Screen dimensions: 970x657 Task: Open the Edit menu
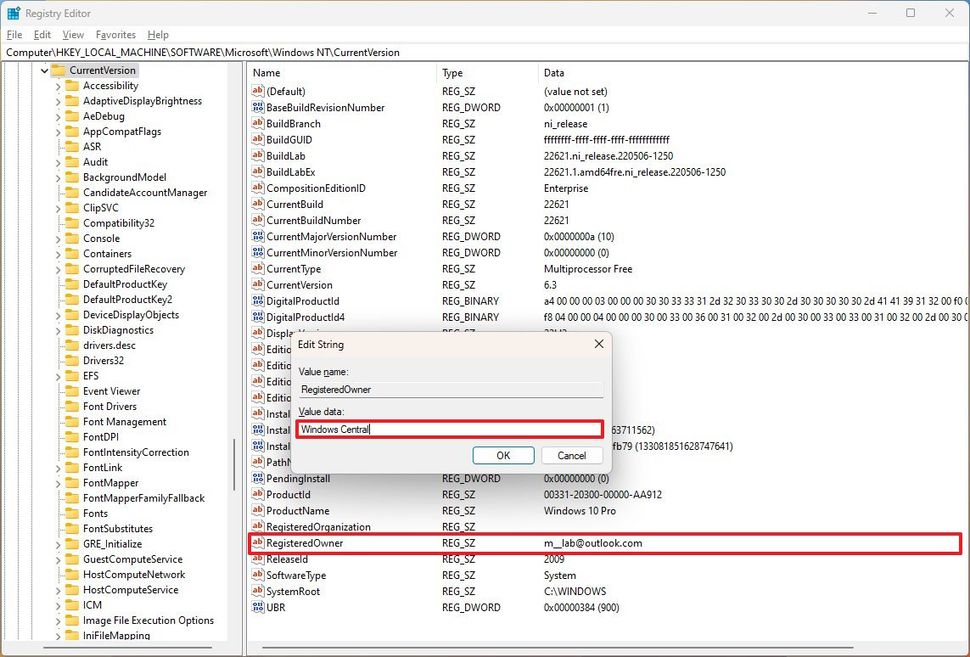coord(42,34)
